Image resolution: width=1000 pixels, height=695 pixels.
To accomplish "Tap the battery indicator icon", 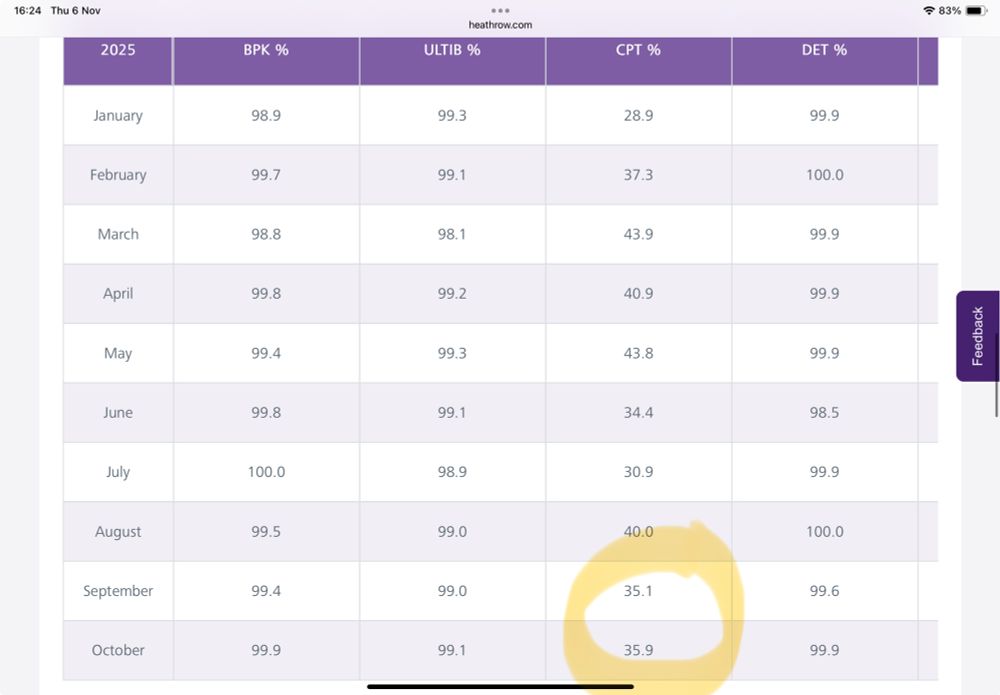I will (976, 10).
